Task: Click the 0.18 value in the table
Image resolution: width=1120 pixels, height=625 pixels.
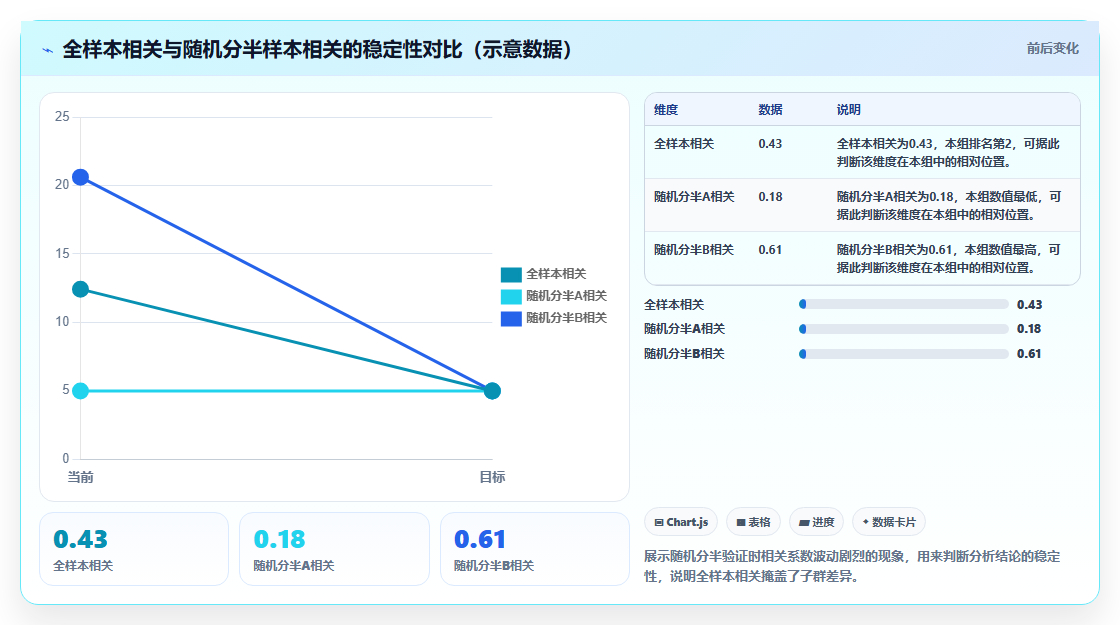Action: coord(770,196)
